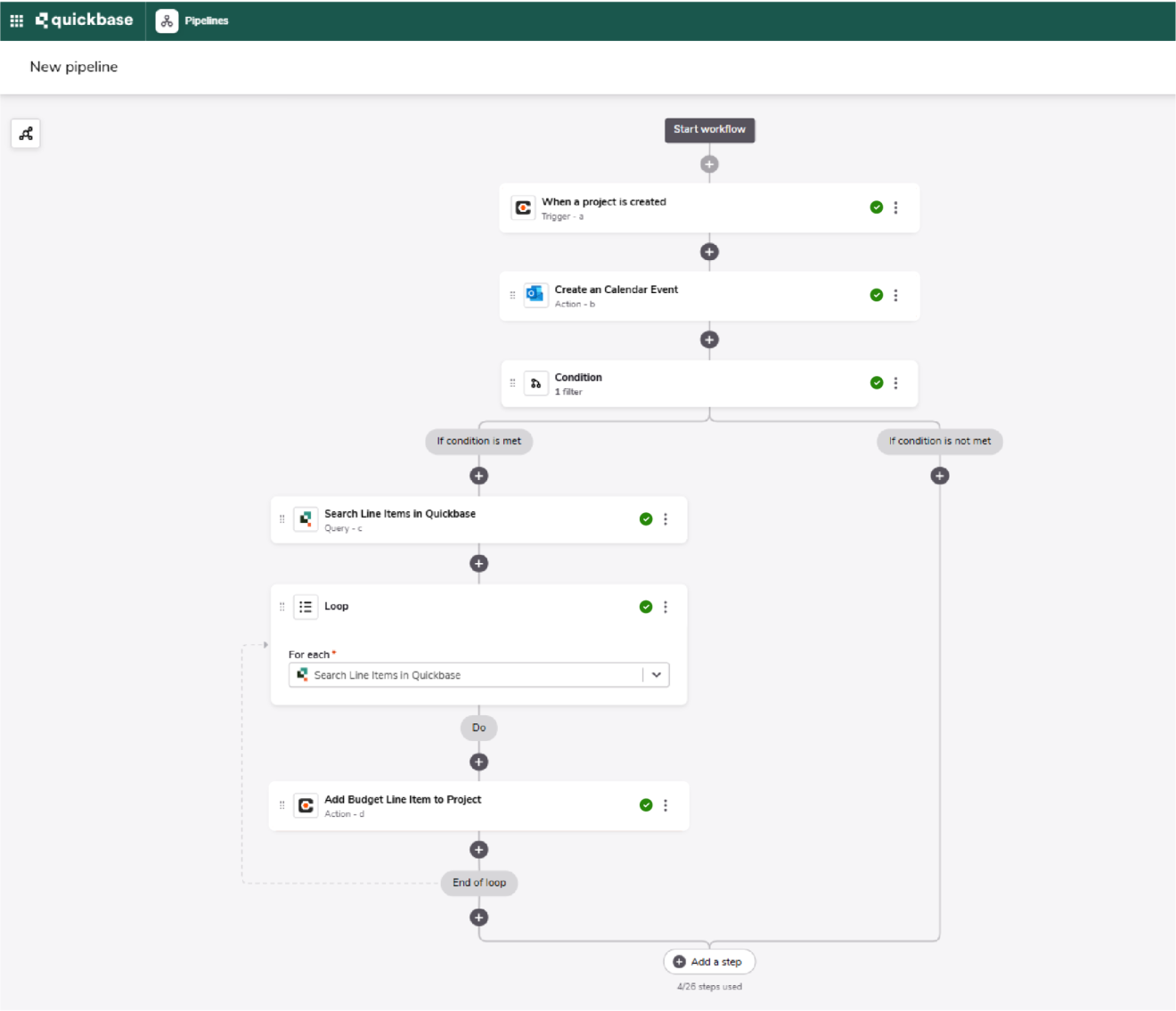This screenshot has height=1011, width=1176.
Task: Click the workflow overview icon top left
Action: coord(25,133)
